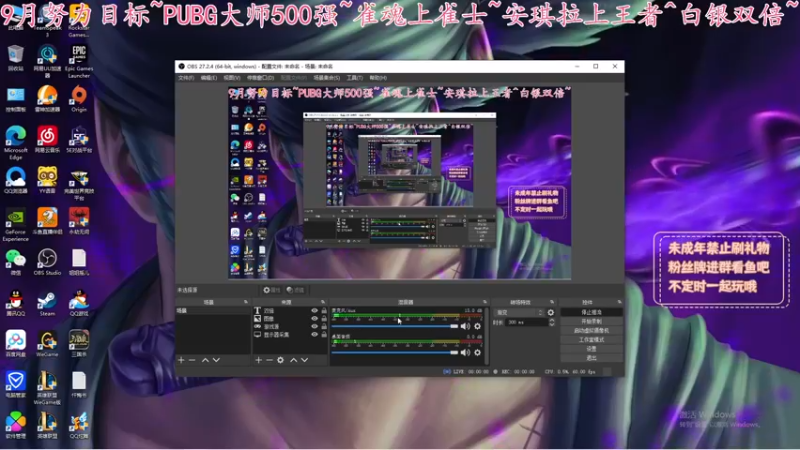Open YY voice raccoon desktop icon
Screen dimensions: 800x450
(47, 180)
